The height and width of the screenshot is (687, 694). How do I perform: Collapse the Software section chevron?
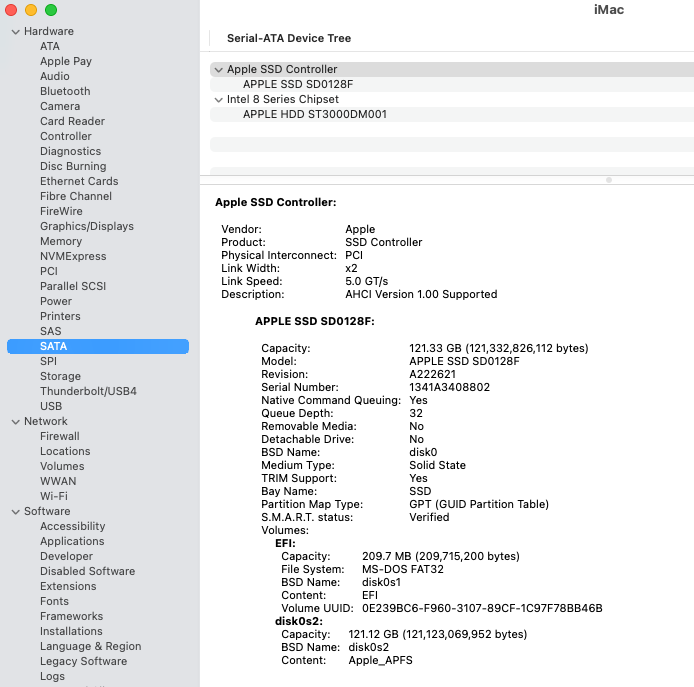point(15,512)
